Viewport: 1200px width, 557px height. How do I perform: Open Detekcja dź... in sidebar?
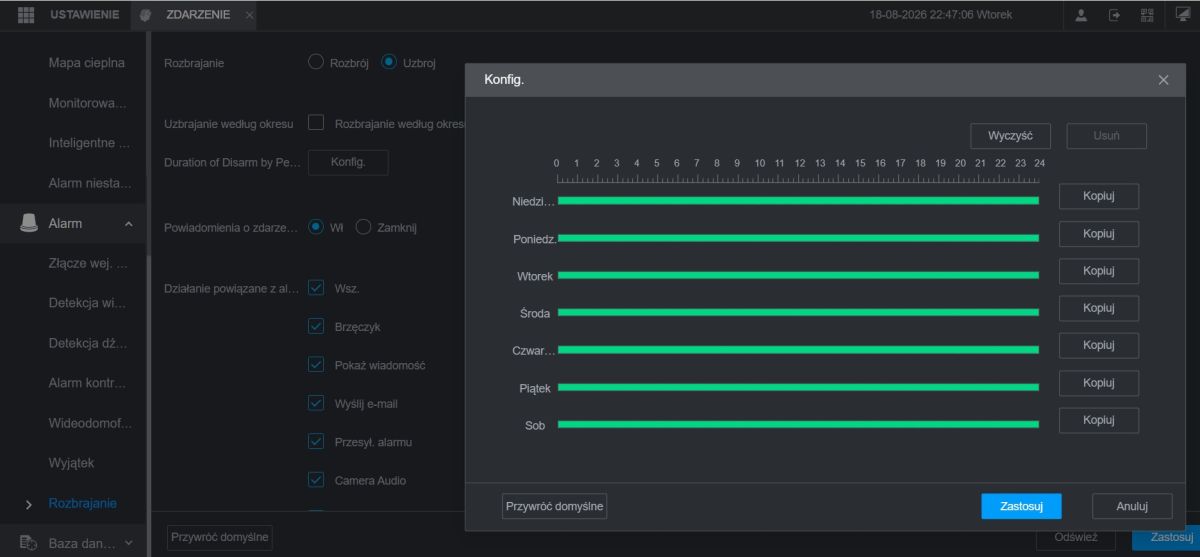pyautogui.click(x=88, y=344)
